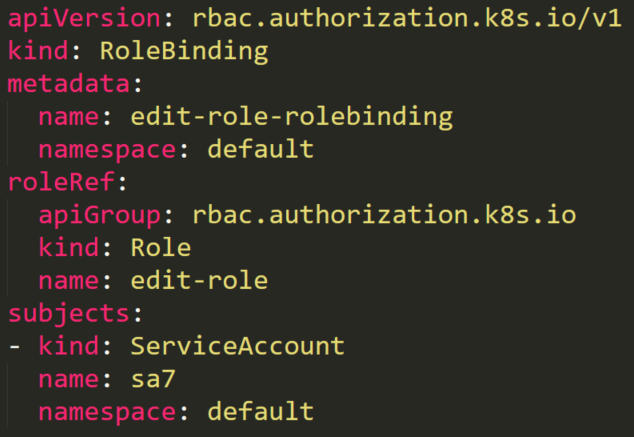The image size is (634, 437).
Task: Click the edit-role-rolebinding name value
Action: 292,117
